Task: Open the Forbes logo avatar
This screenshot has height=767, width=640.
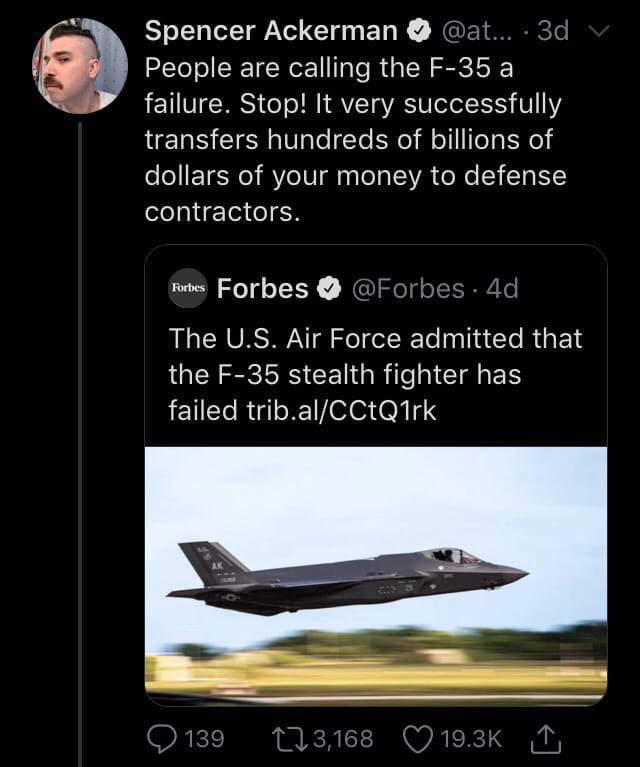Action: pos(186,288)
